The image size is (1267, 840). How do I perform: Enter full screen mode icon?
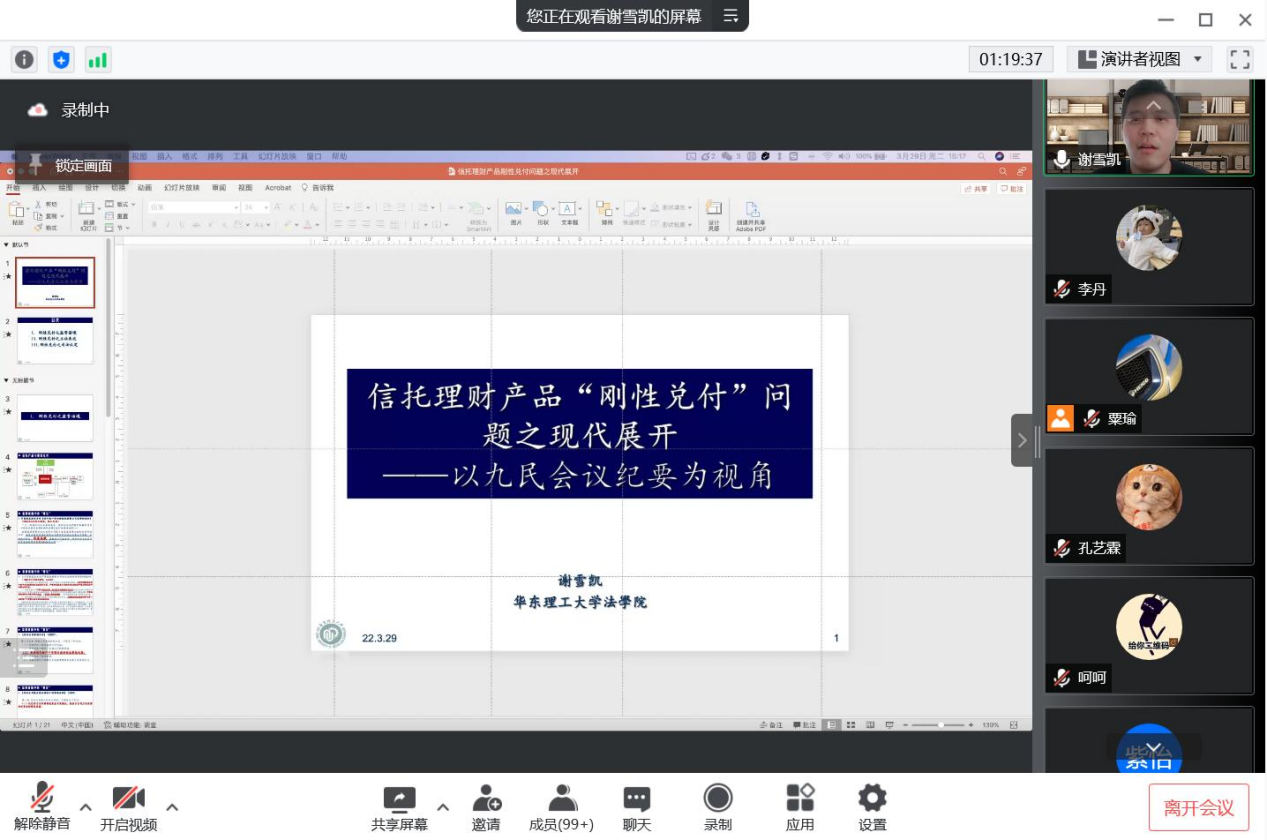tap(1240, 60)
